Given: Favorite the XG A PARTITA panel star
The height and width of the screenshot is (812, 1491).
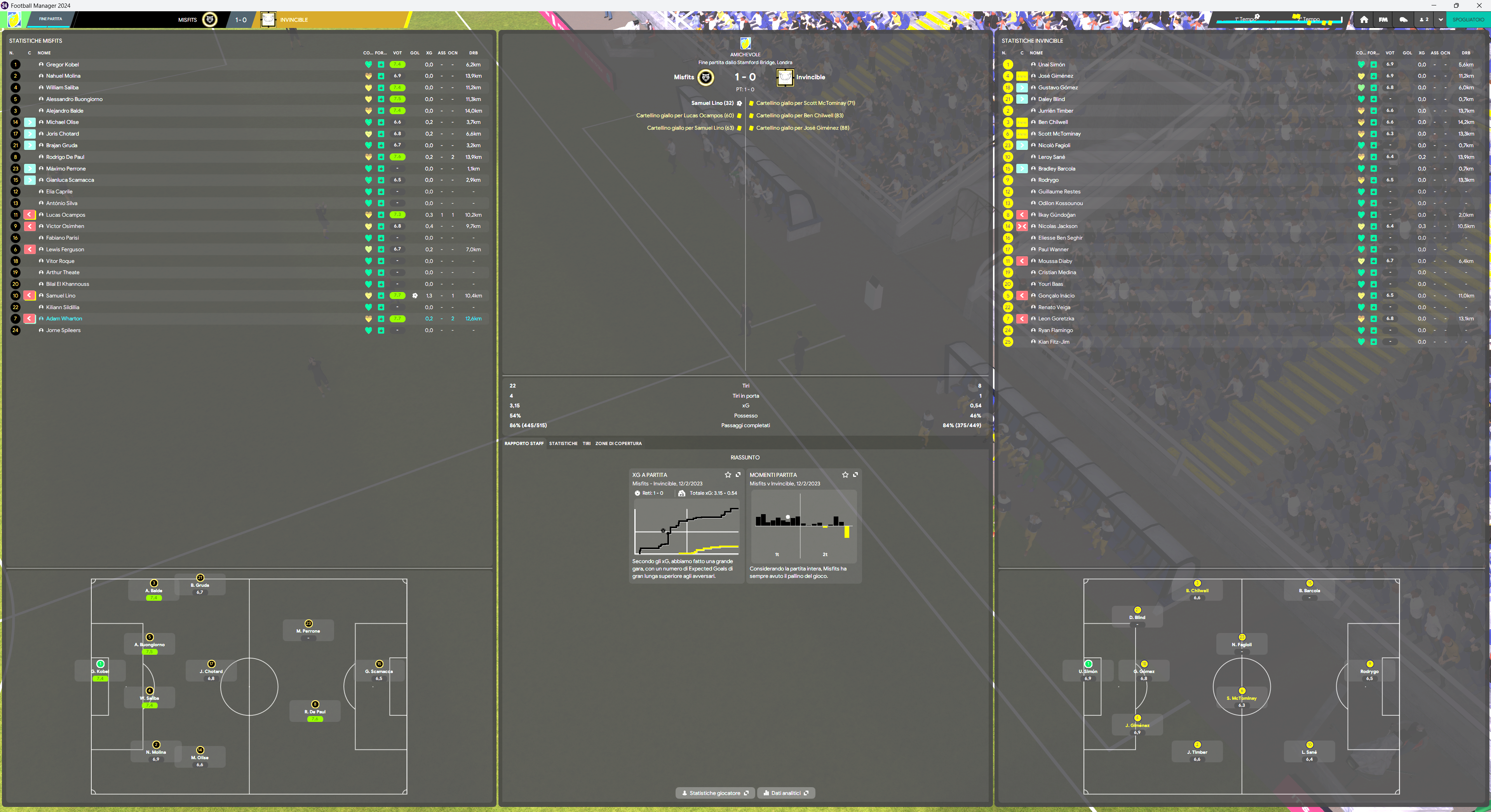Looking at the screenshot, I should pos(728,475).
